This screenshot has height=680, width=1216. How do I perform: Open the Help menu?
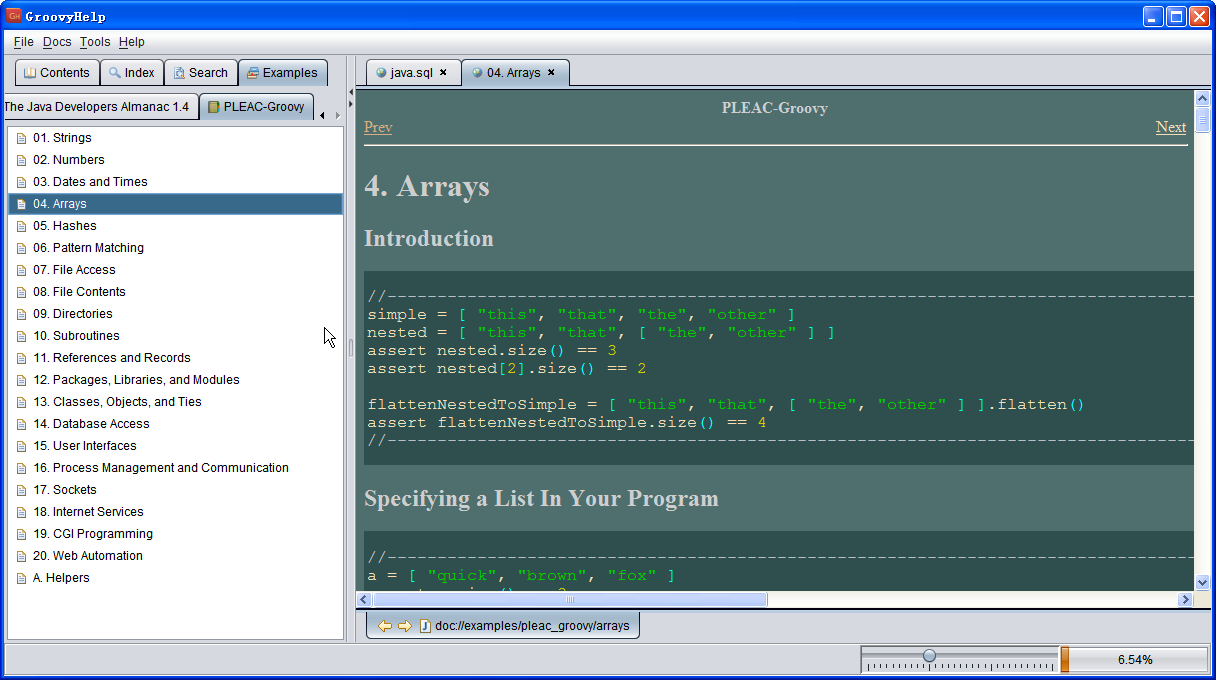coord(131,42)
